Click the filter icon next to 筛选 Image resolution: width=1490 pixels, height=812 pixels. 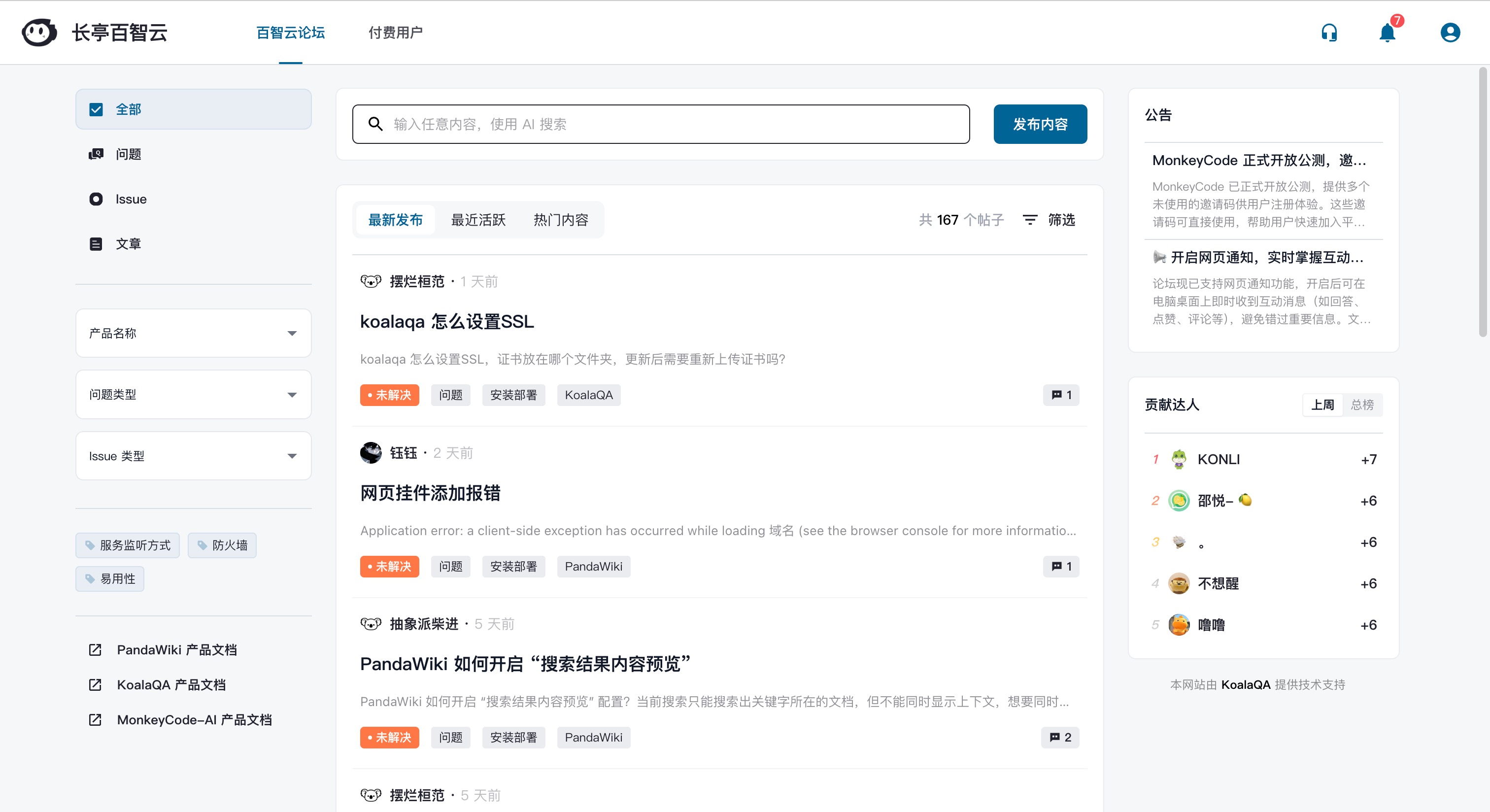pyautogui.click(x=1030, y=220)
